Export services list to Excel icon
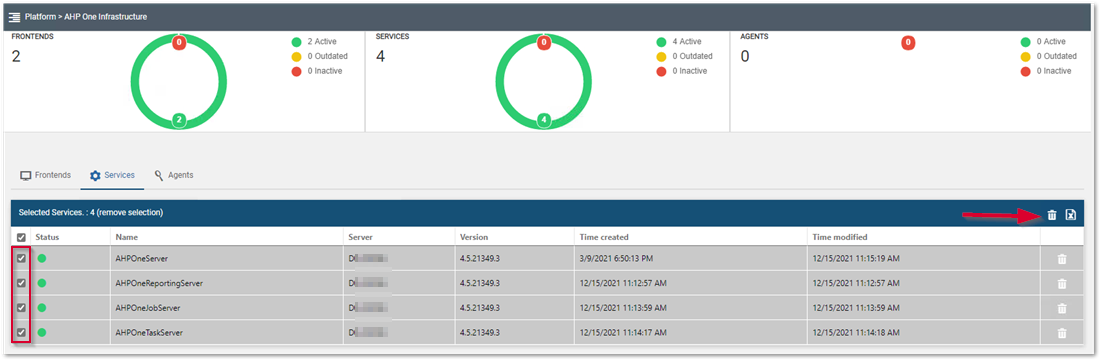1100x360 pixels. (x=1071, y=215)
